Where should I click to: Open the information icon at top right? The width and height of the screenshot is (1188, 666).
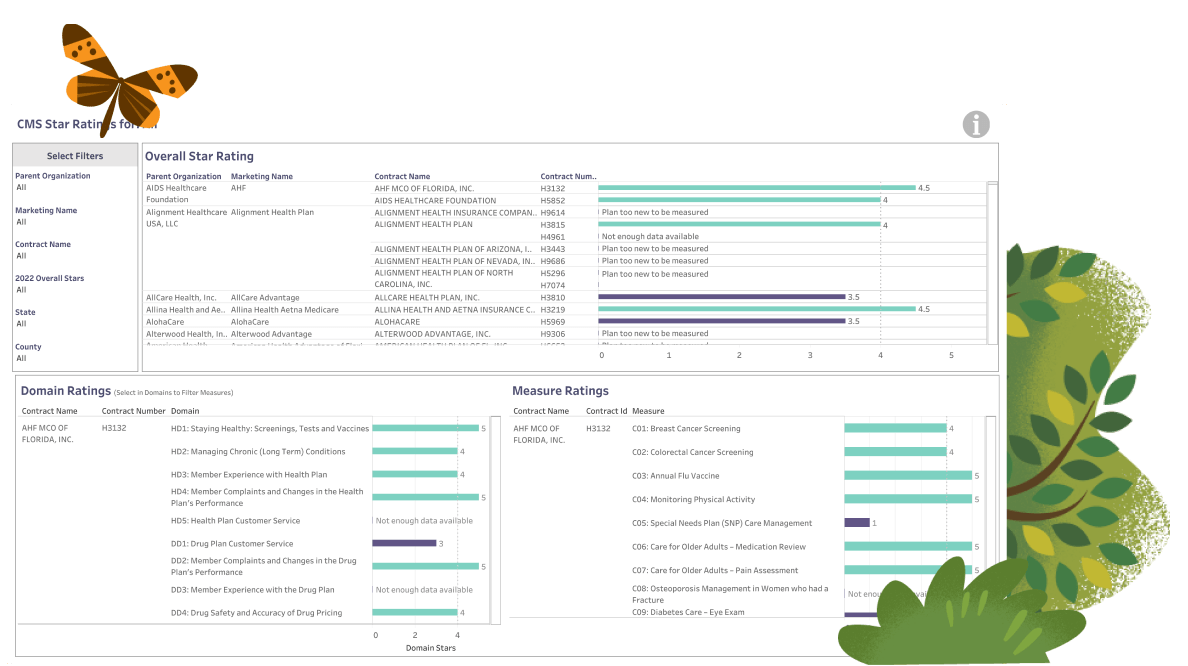[x=976, y=124]
